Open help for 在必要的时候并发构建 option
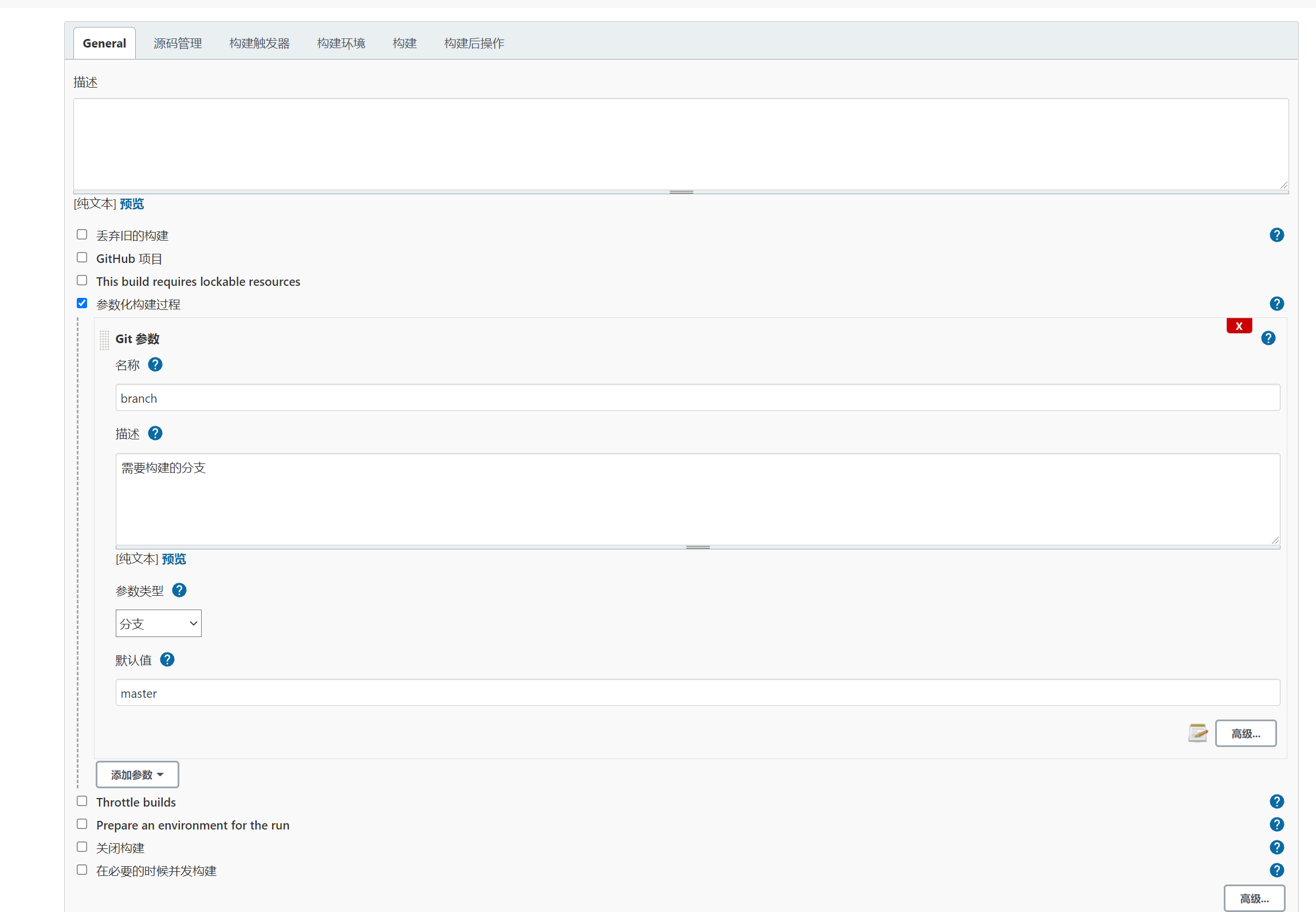Screen dimensions: 1316x912 pyautogui.click(x=1276, y=870)
